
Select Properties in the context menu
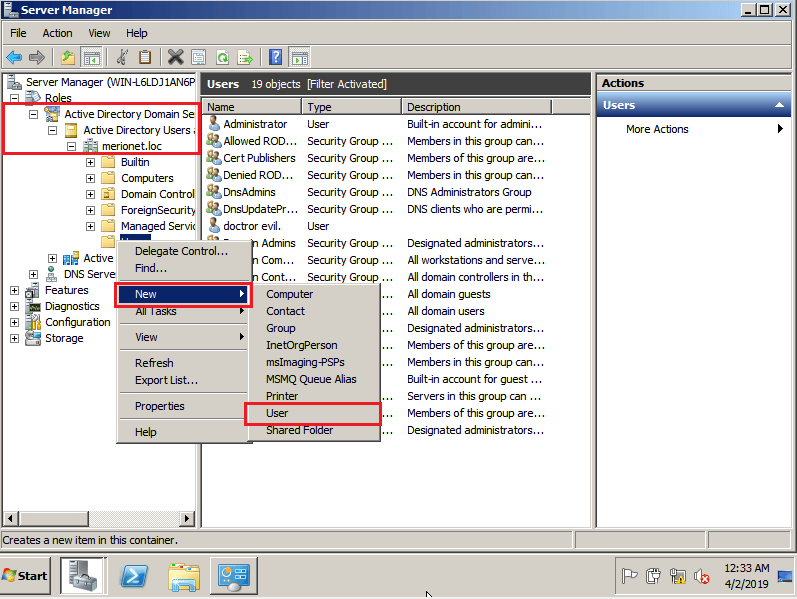point(184,406)
